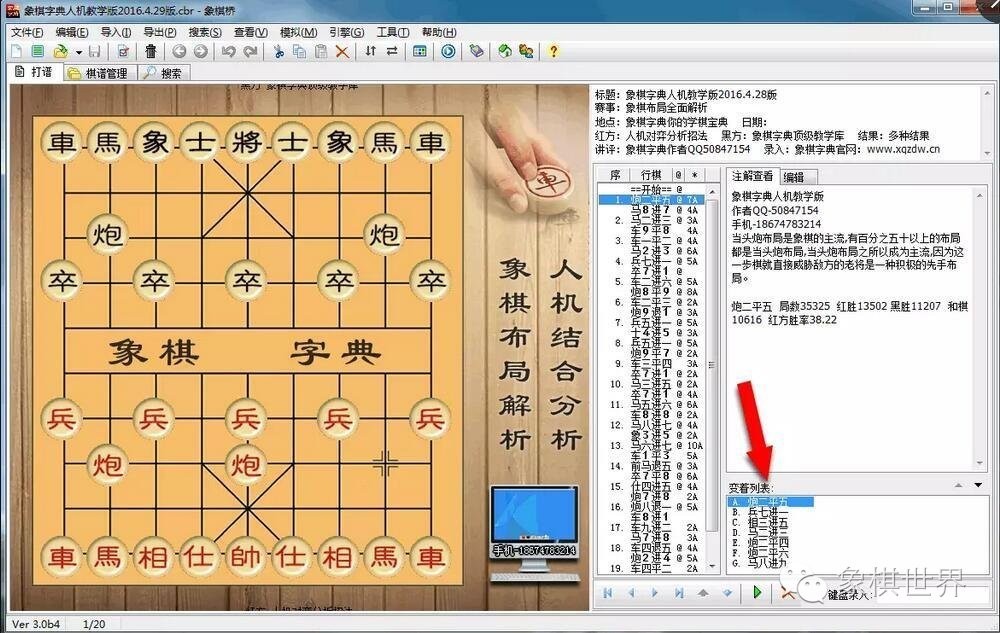The width and height of the screenshot is (1000, 633).
Task: Jump to first move with navigation button
Action: click(607, 593)
